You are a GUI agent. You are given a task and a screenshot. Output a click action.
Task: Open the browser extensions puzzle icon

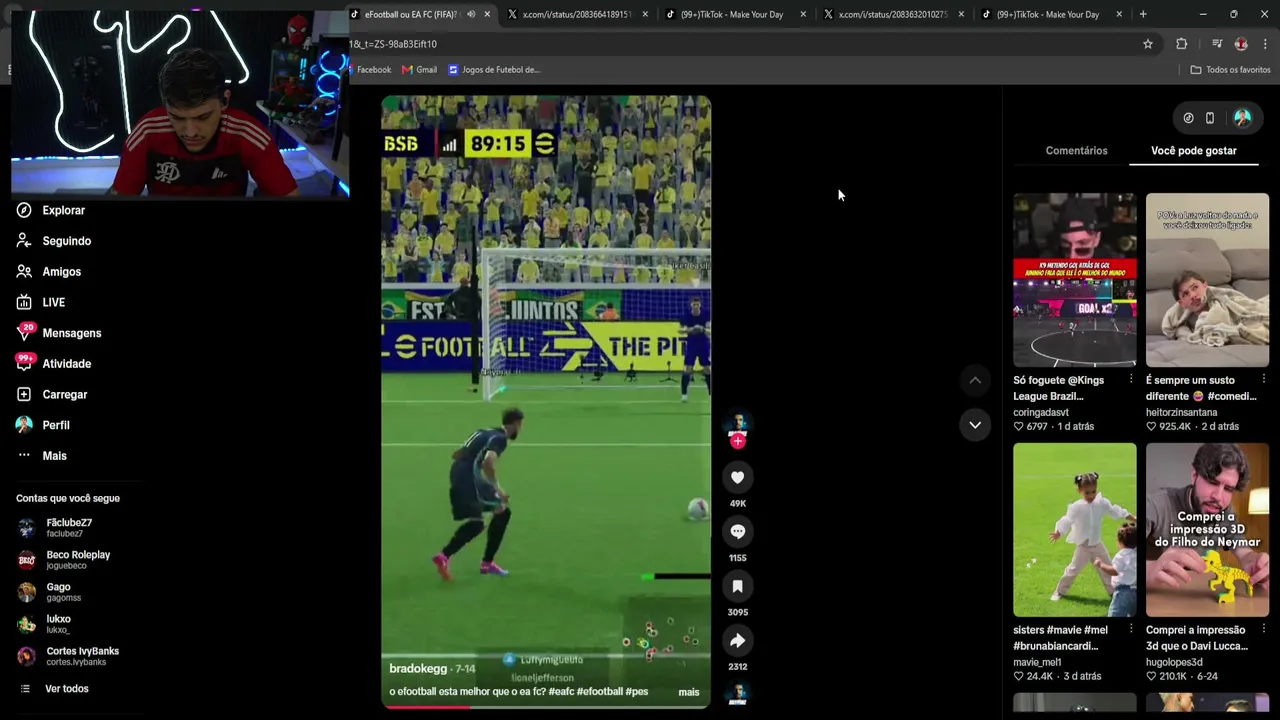(x=1181, y=44)
